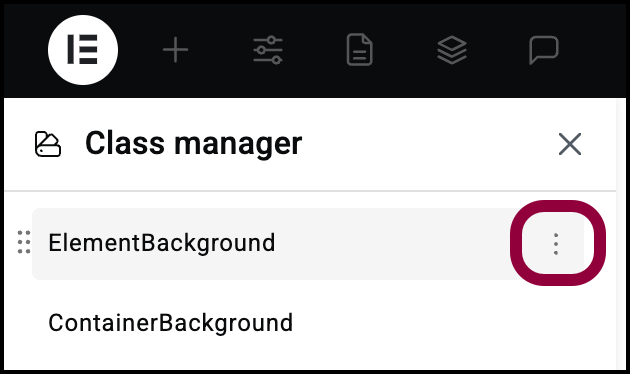Click the ElementBackground class name text

[162, 243]
